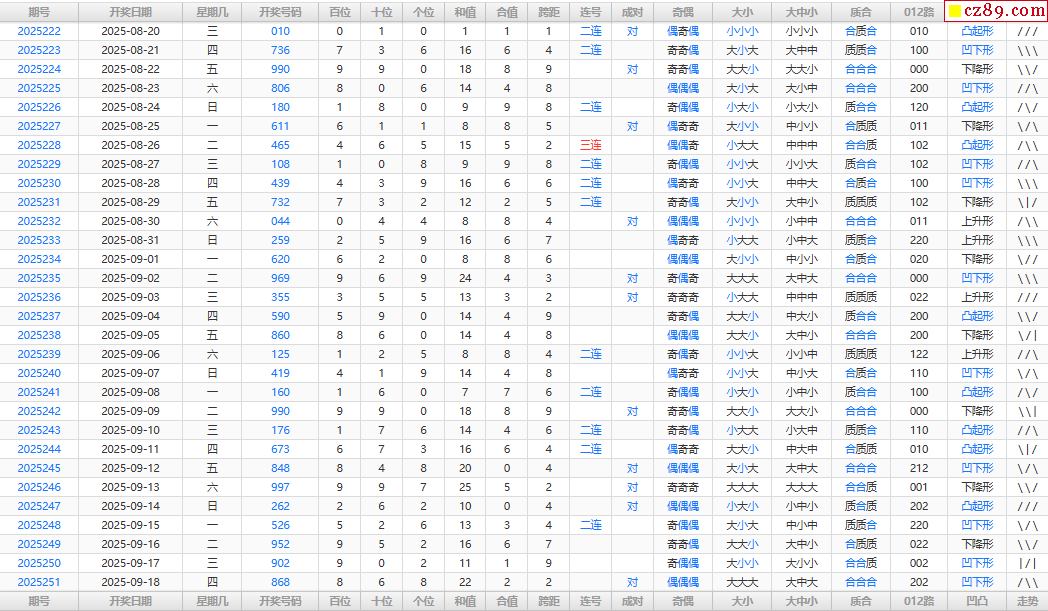Click the 和值 header in the top row

pos(465,12)
